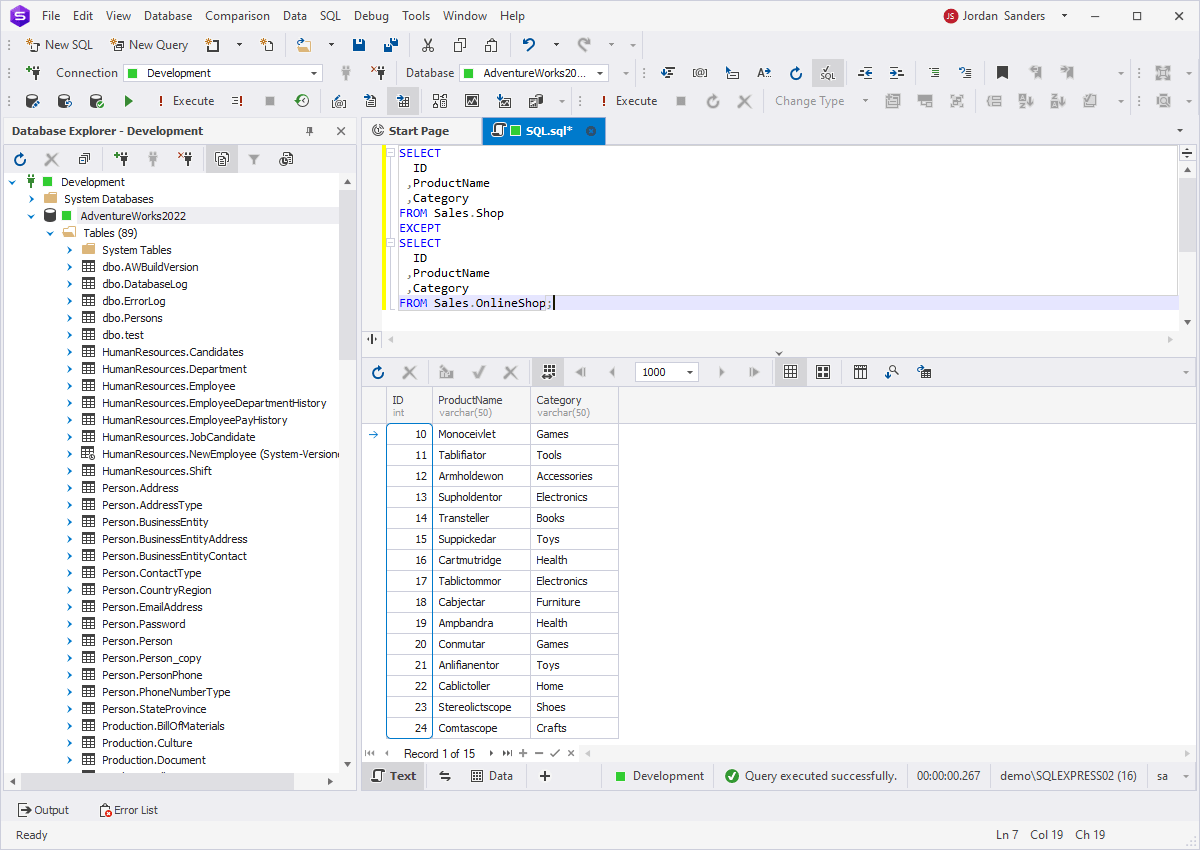Open the File menu
The height and width of the screenshot is (850, 1200).
[x=51, y=16]
